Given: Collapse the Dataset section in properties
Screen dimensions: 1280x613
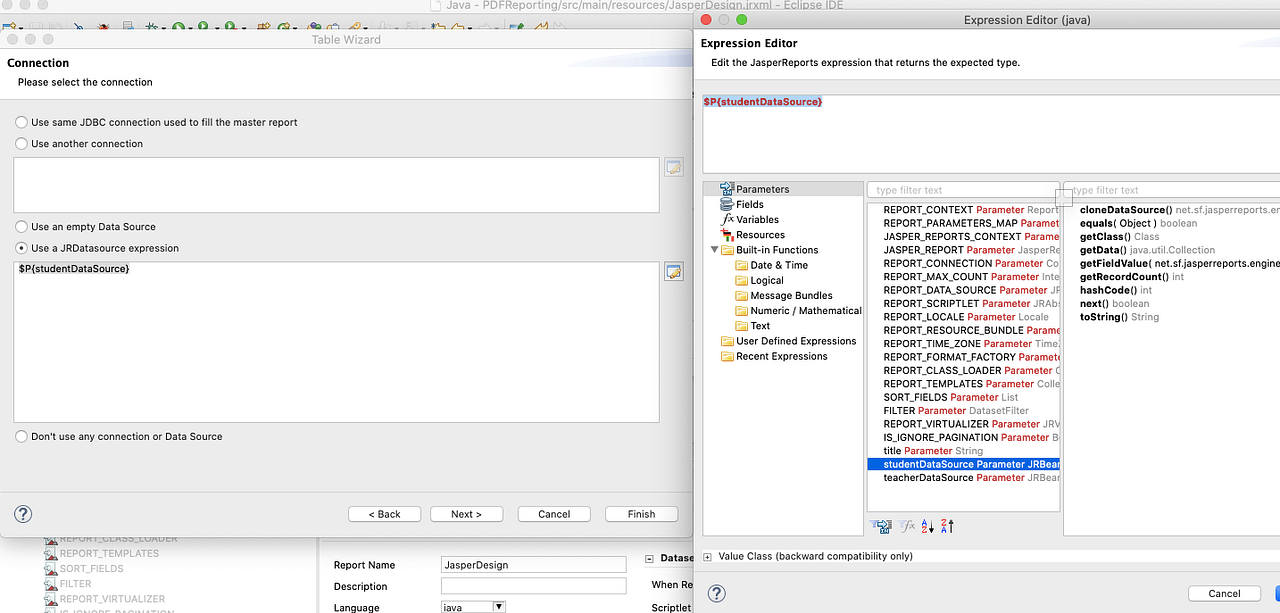Looking at the screenshot, I should 650,560.
